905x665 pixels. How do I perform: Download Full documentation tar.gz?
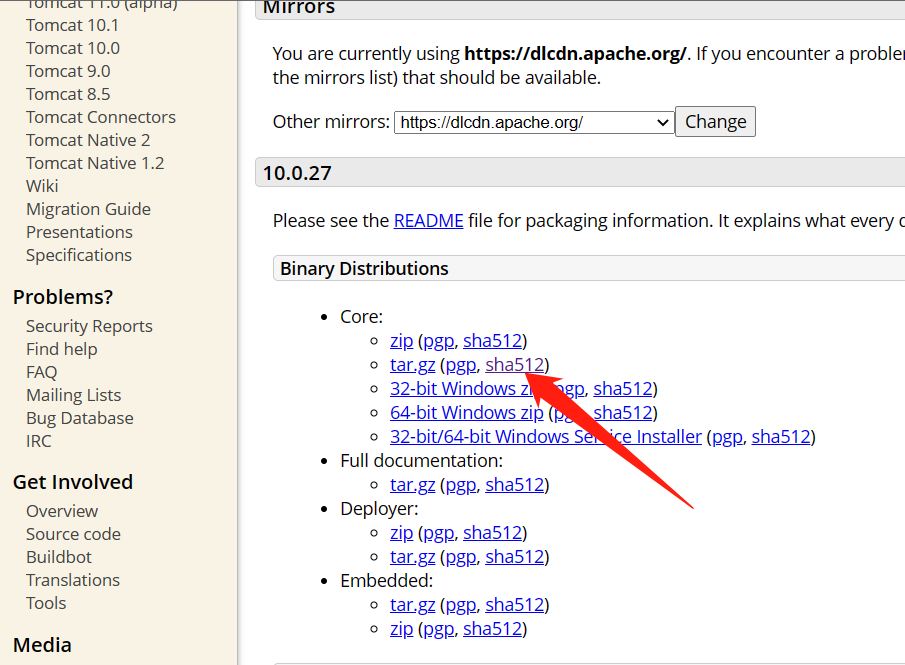(x=413, y=485)
